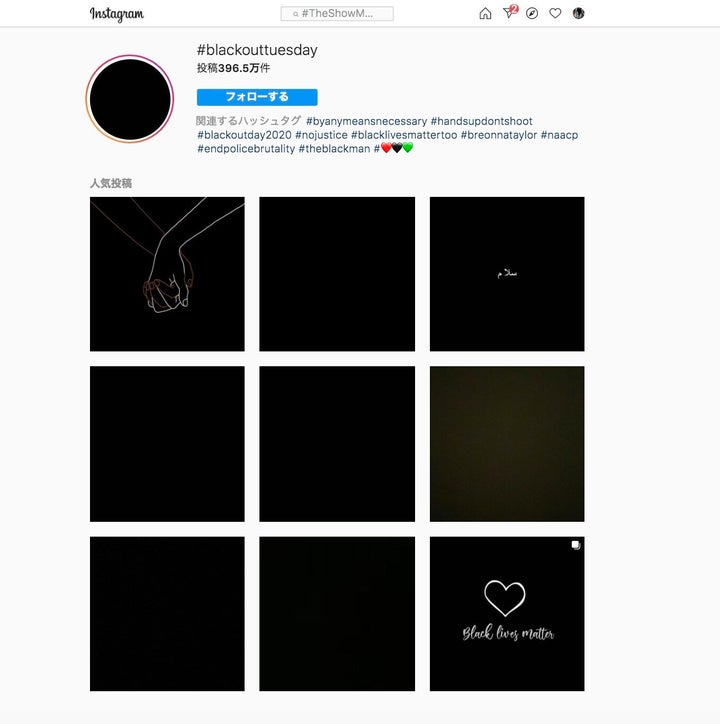Click the blue フォローする follow button
The image size is (720, 724).
(257, 97)
